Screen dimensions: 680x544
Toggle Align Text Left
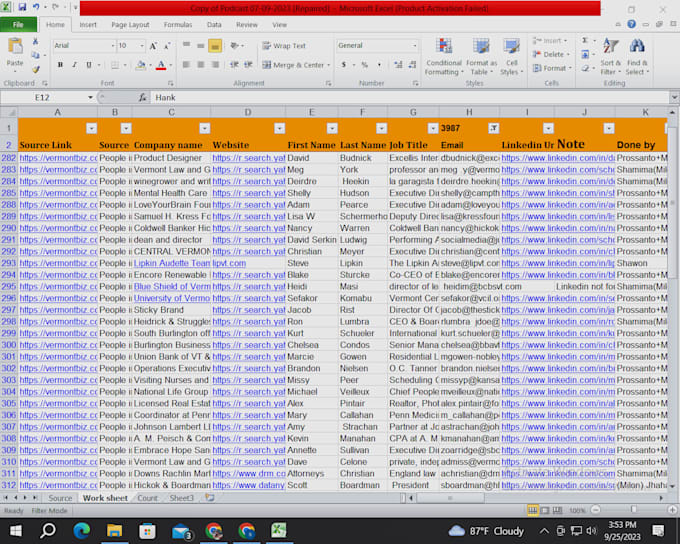[x=186, y=65]
